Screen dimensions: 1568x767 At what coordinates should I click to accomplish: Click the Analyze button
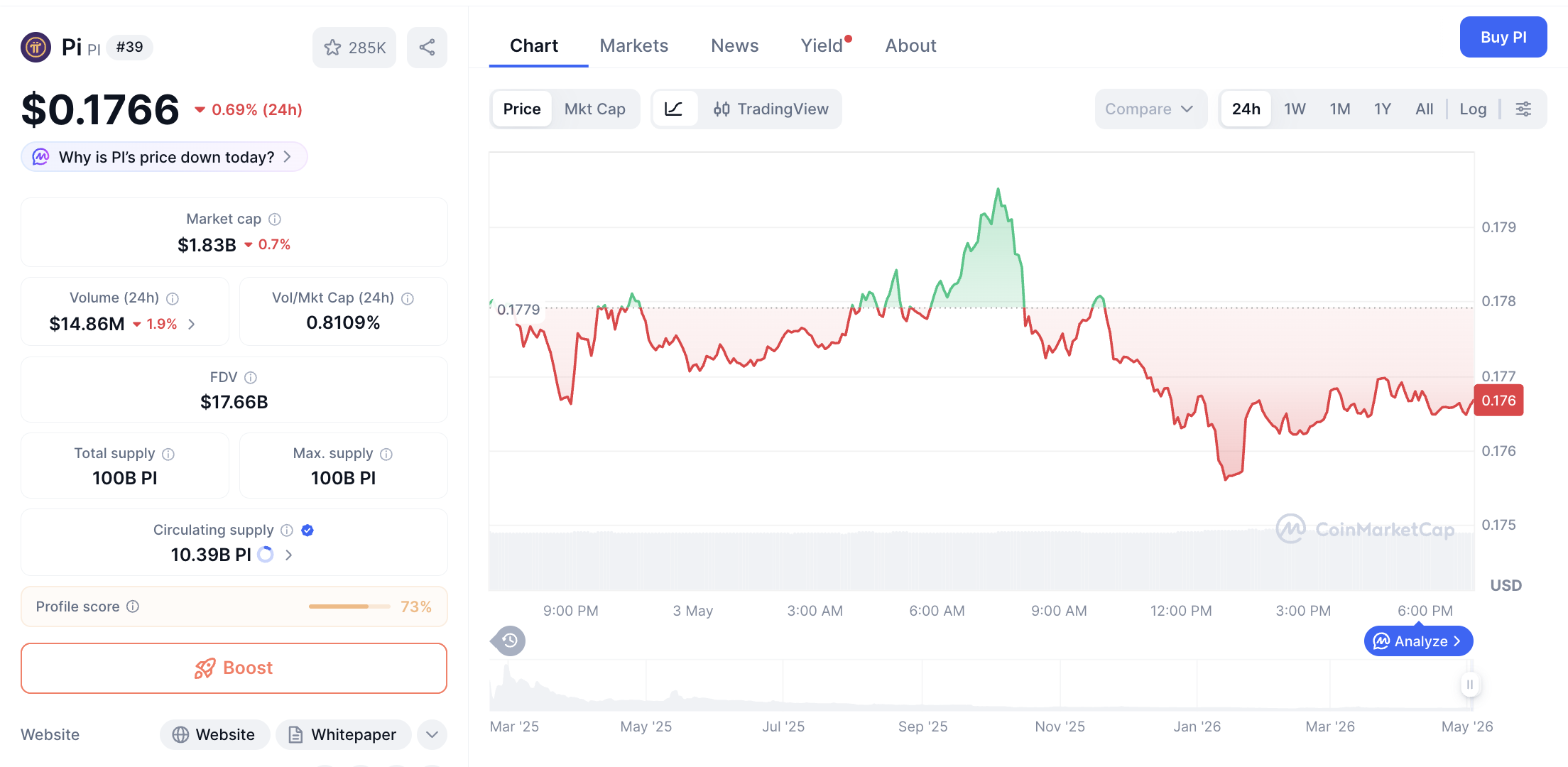1418,641
